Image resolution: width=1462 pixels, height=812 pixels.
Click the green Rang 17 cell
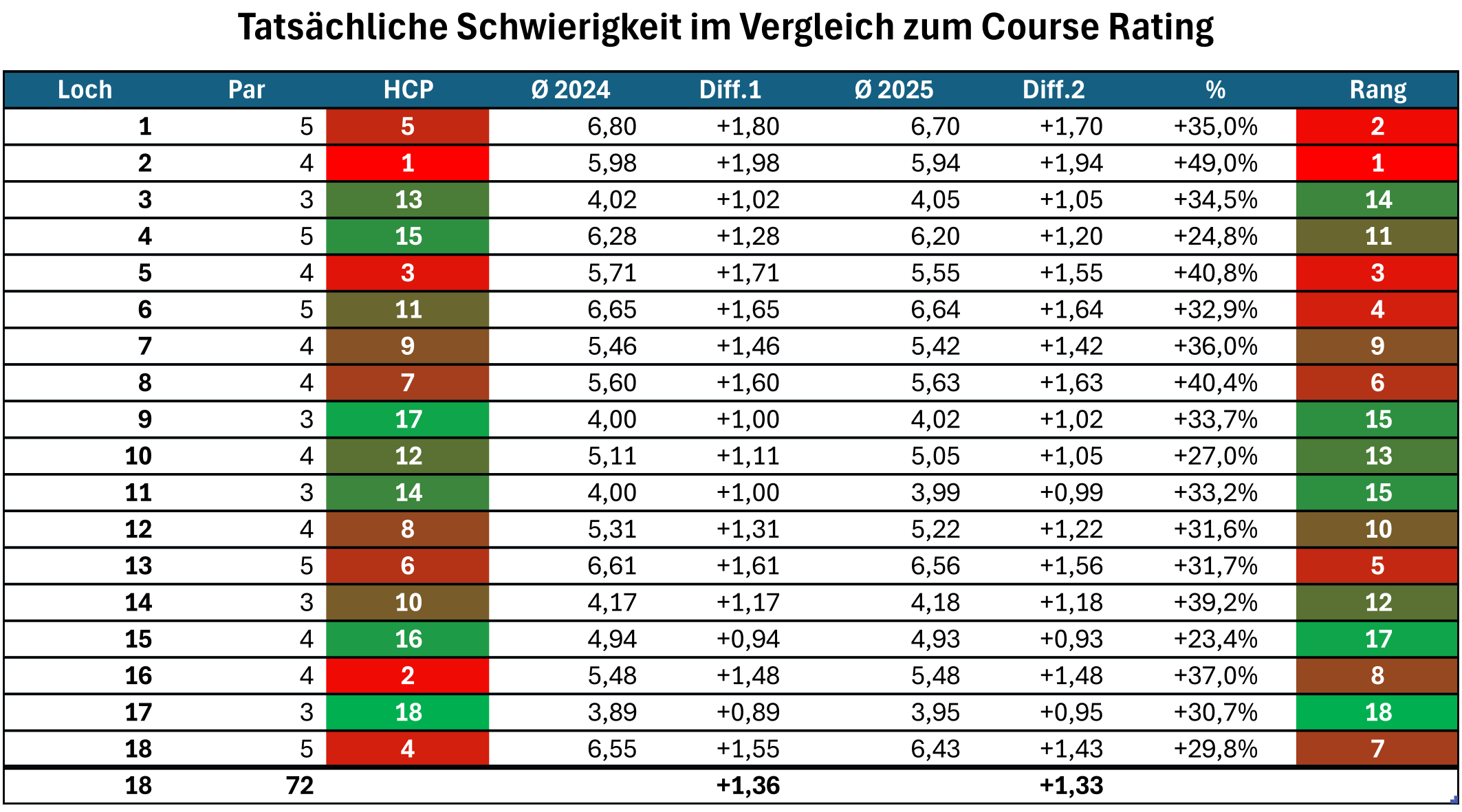[x=1377, y=639]
